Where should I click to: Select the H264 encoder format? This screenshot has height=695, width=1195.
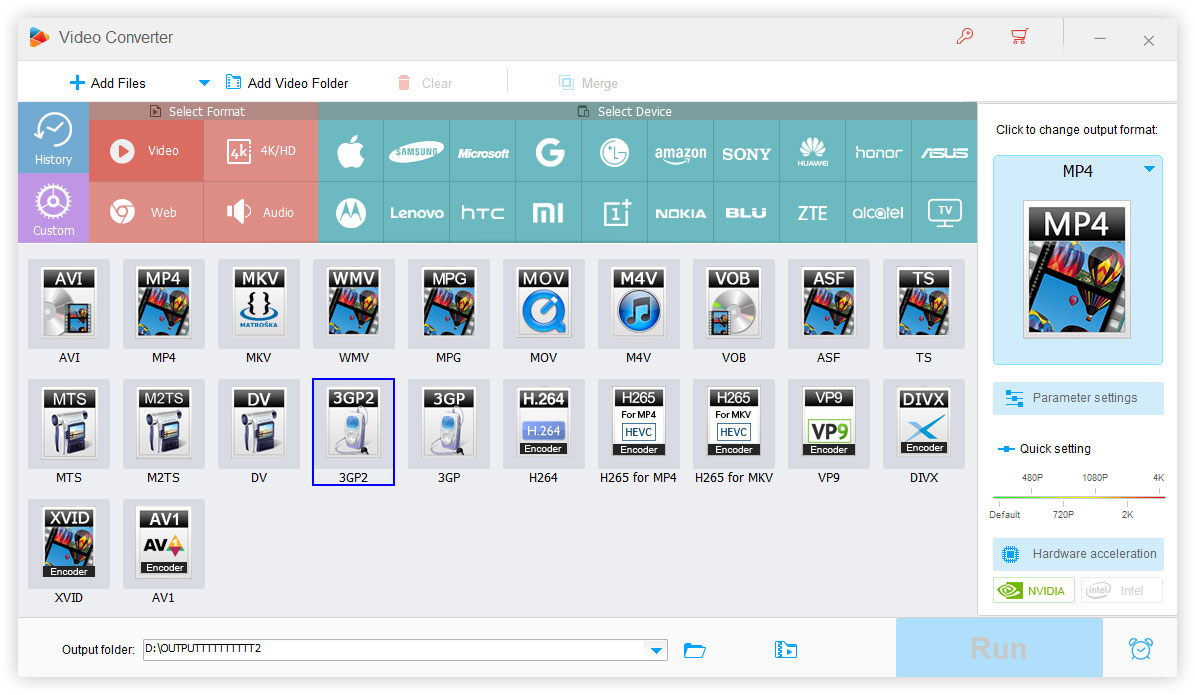pyautogui.click(x=543, y=424)
